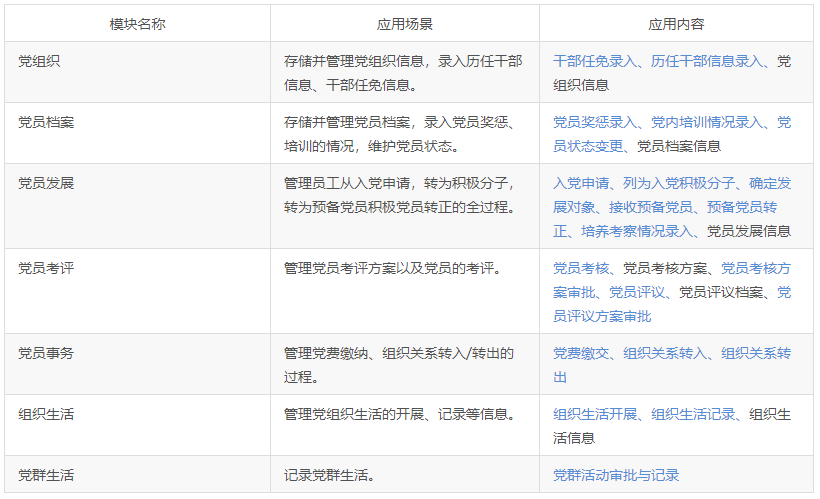Follow the 组织生活开展 link
The width and height of the screenshot is (820, 499).
(595, 414)
